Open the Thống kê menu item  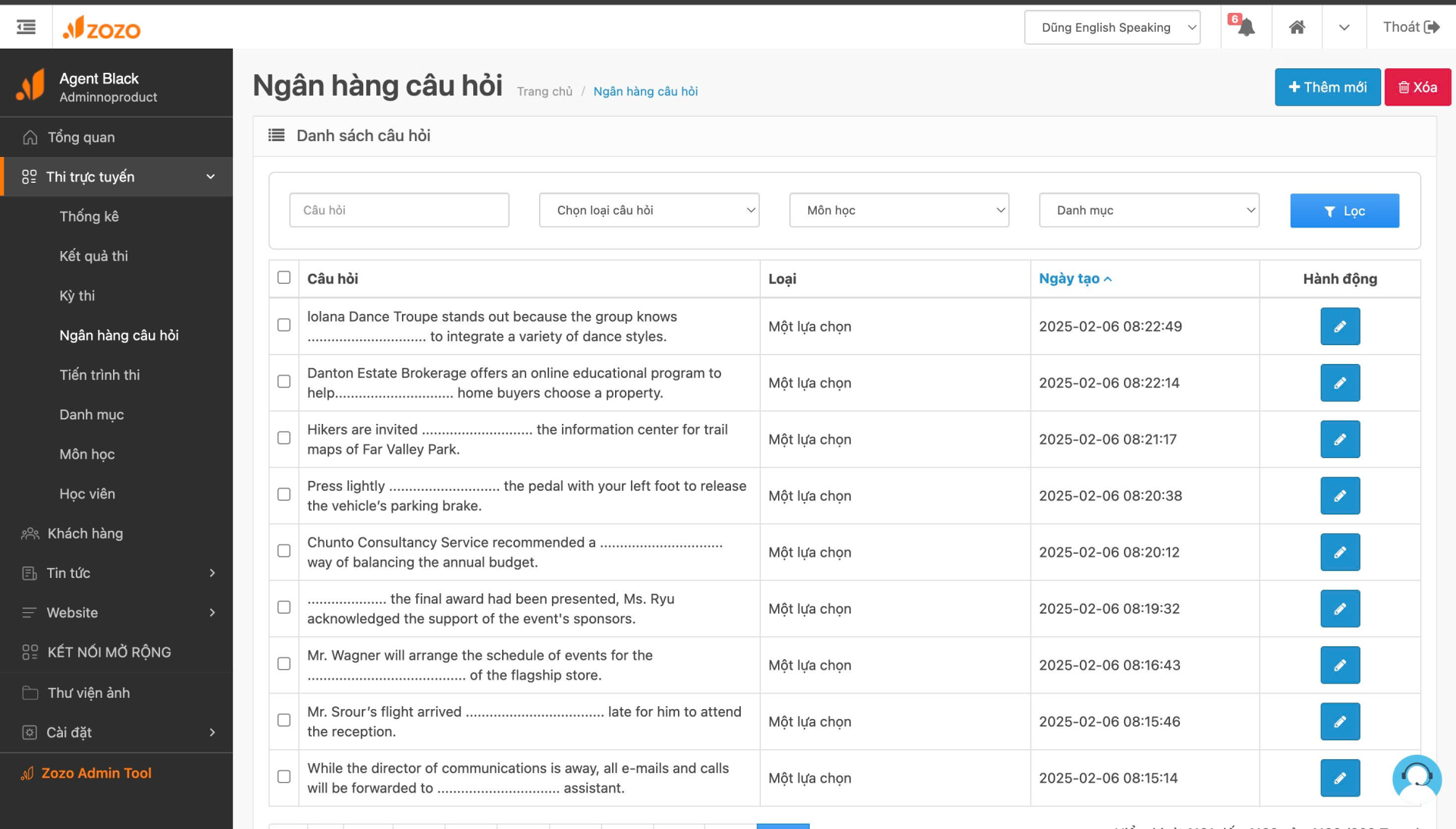point(89,216)
